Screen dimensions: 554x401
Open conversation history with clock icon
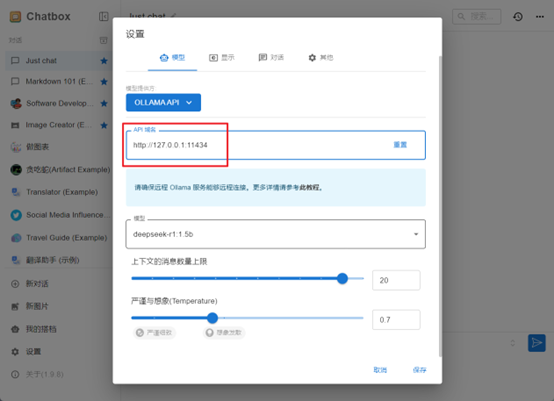pos(518,17)
